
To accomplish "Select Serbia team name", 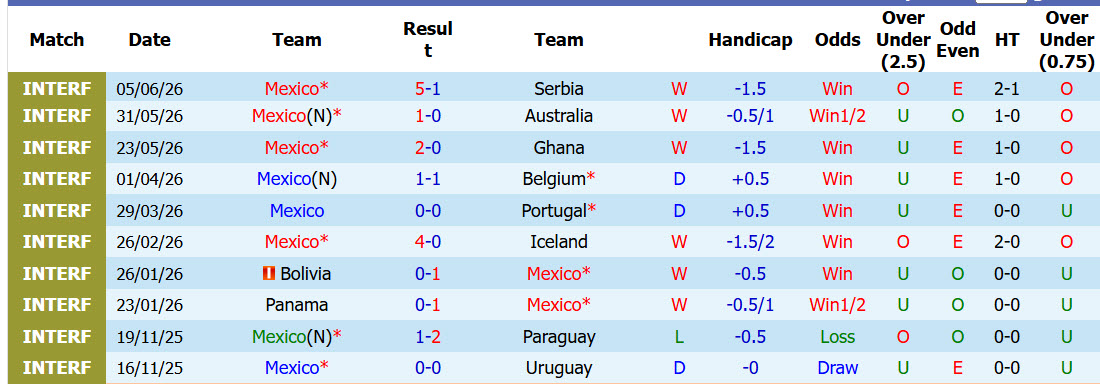I will tap(558, 89).
